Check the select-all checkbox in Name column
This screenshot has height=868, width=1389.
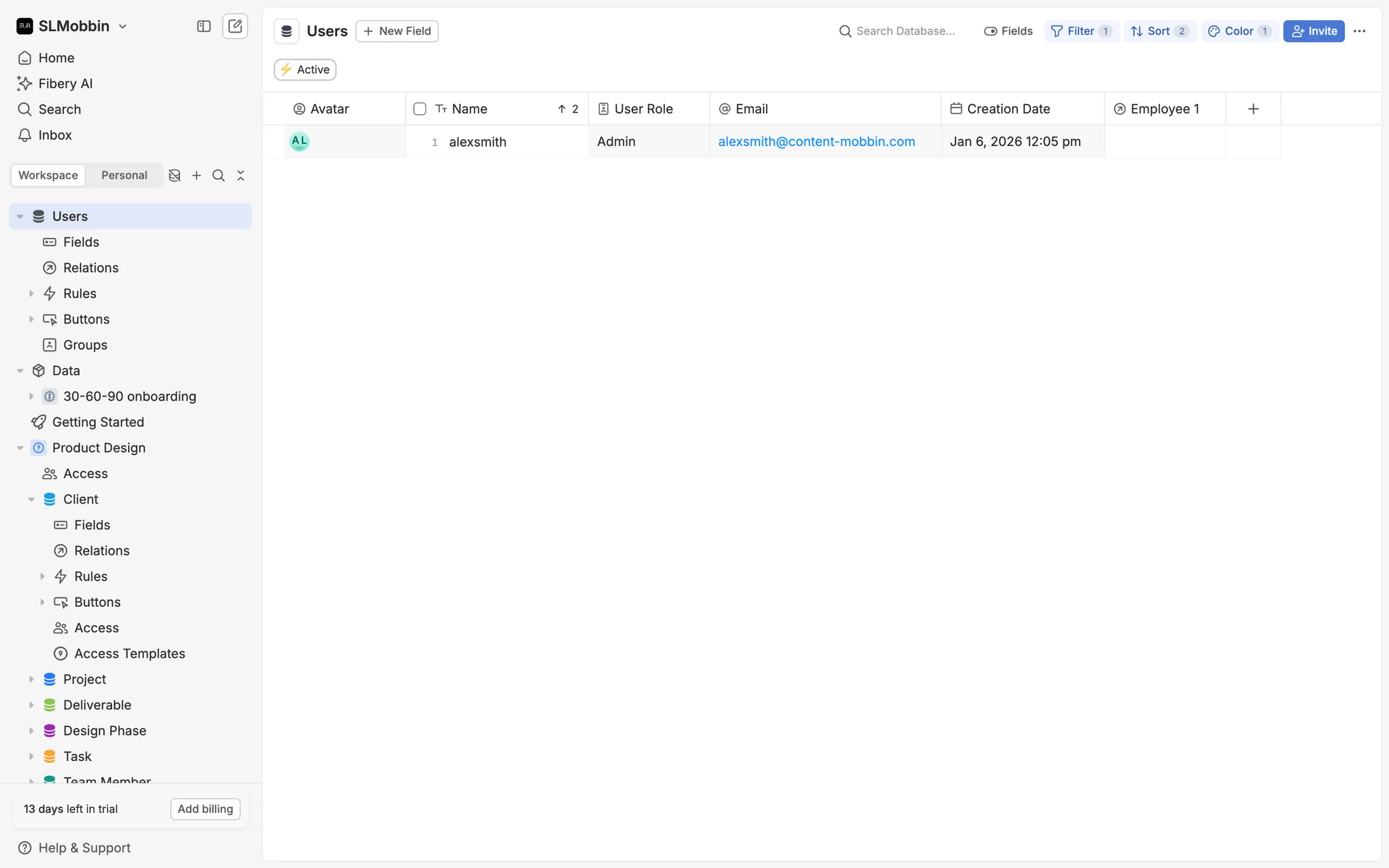tap(420, 109)
